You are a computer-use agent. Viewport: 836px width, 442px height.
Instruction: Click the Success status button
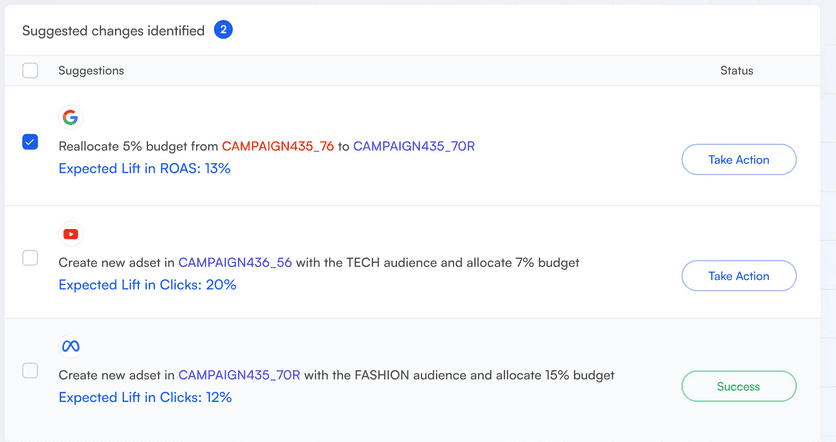tap(739, 386)
